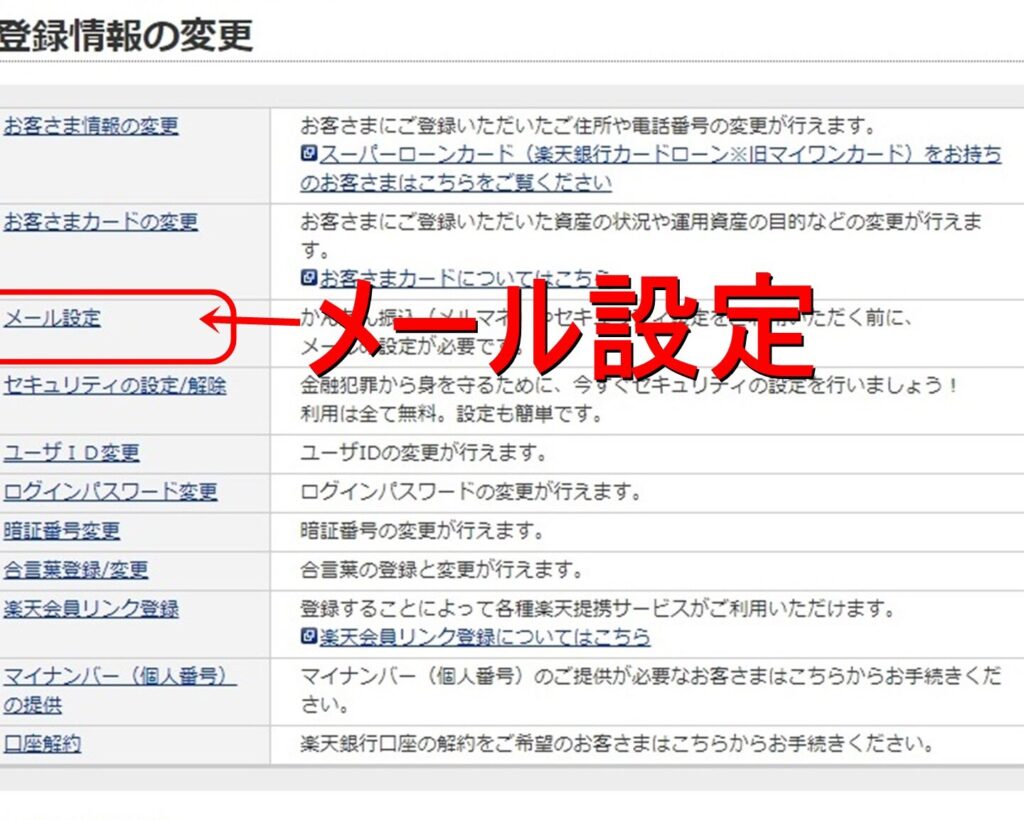Screen dimensions: 1024x820
Task: Open the 暗証番号変更 link
Action: (61, 531)
